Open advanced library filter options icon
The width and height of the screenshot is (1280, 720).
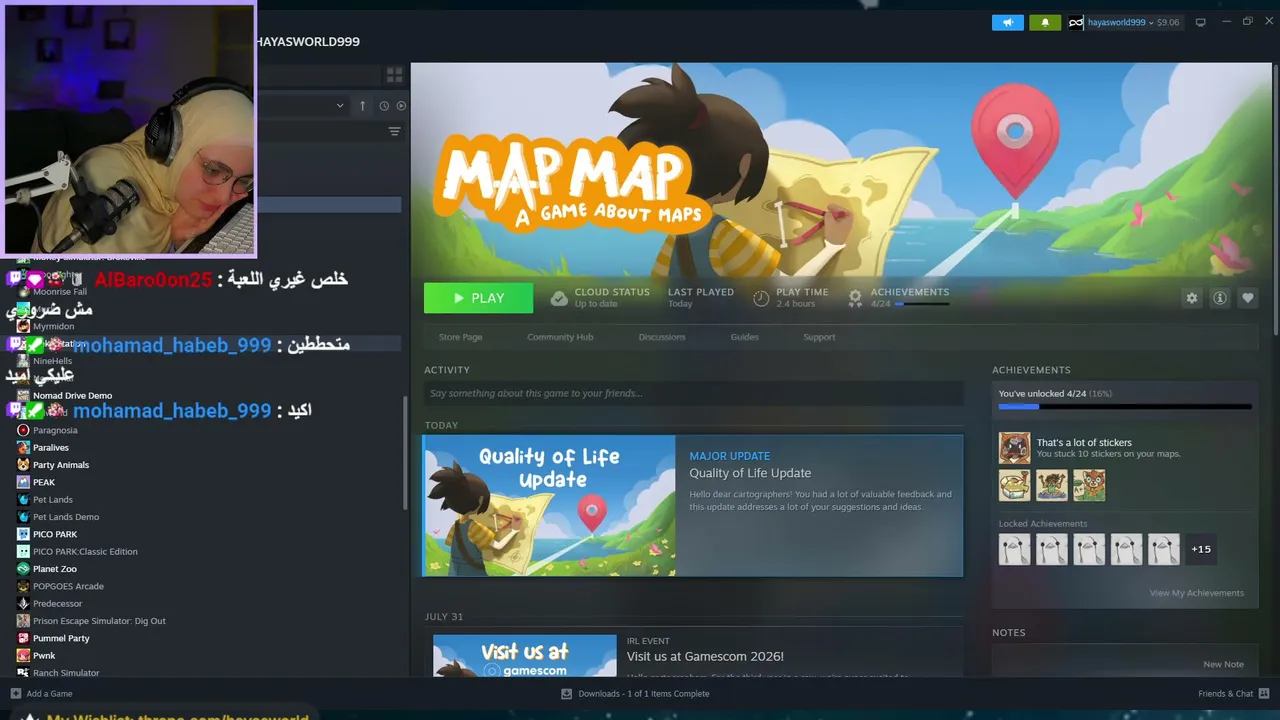click(394, 131)
